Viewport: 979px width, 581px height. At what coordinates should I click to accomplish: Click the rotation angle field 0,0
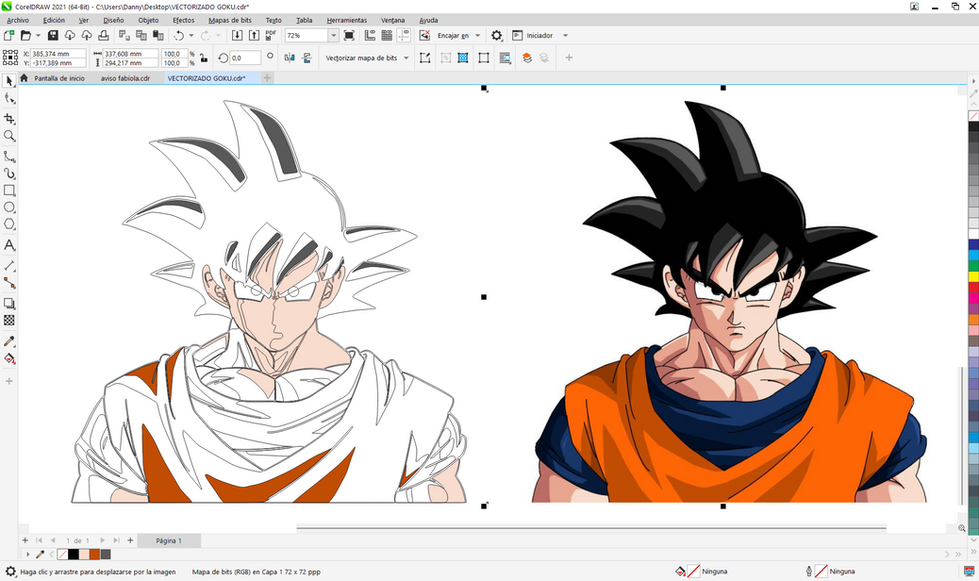[x=245, y=58]
